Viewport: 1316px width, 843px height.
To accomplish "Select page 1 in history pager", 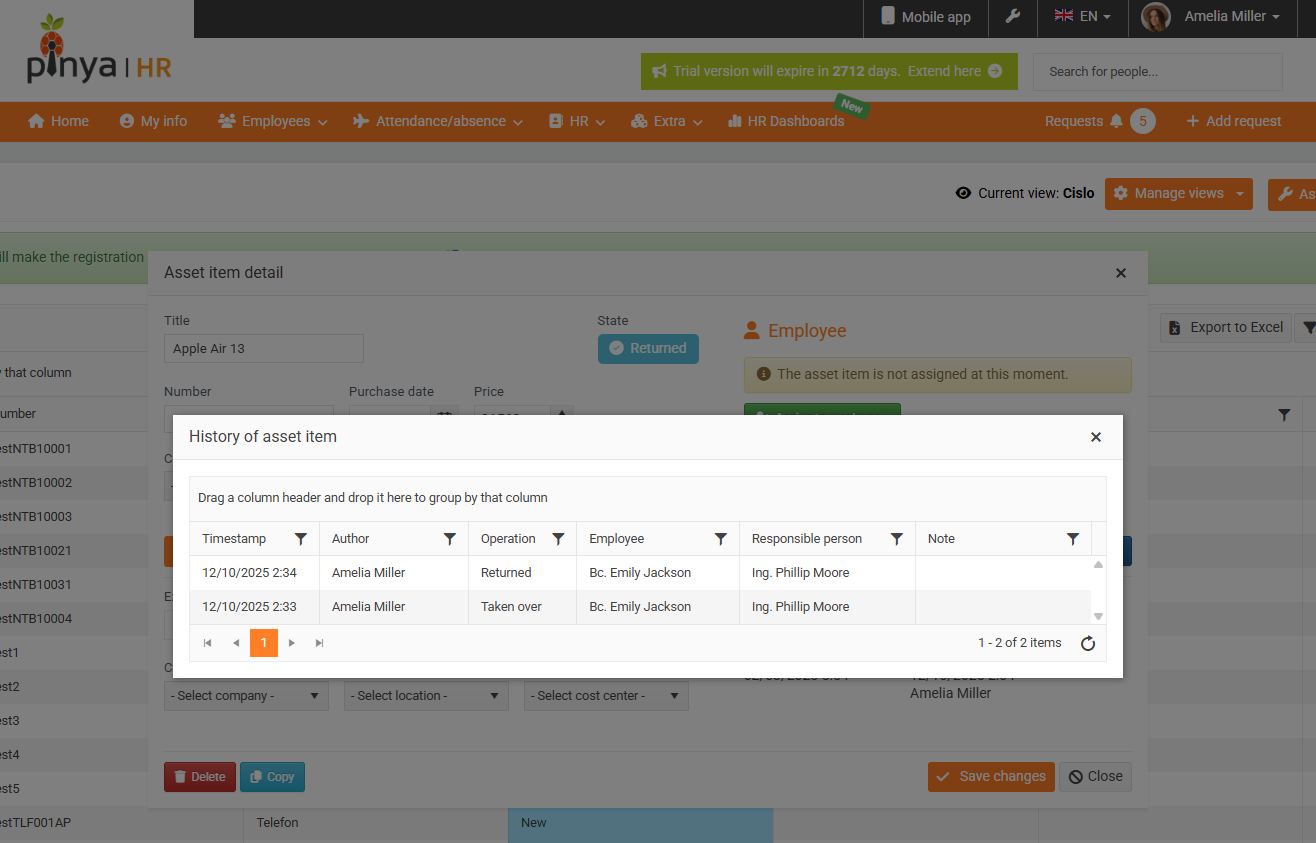I will [x=264, y=643].
